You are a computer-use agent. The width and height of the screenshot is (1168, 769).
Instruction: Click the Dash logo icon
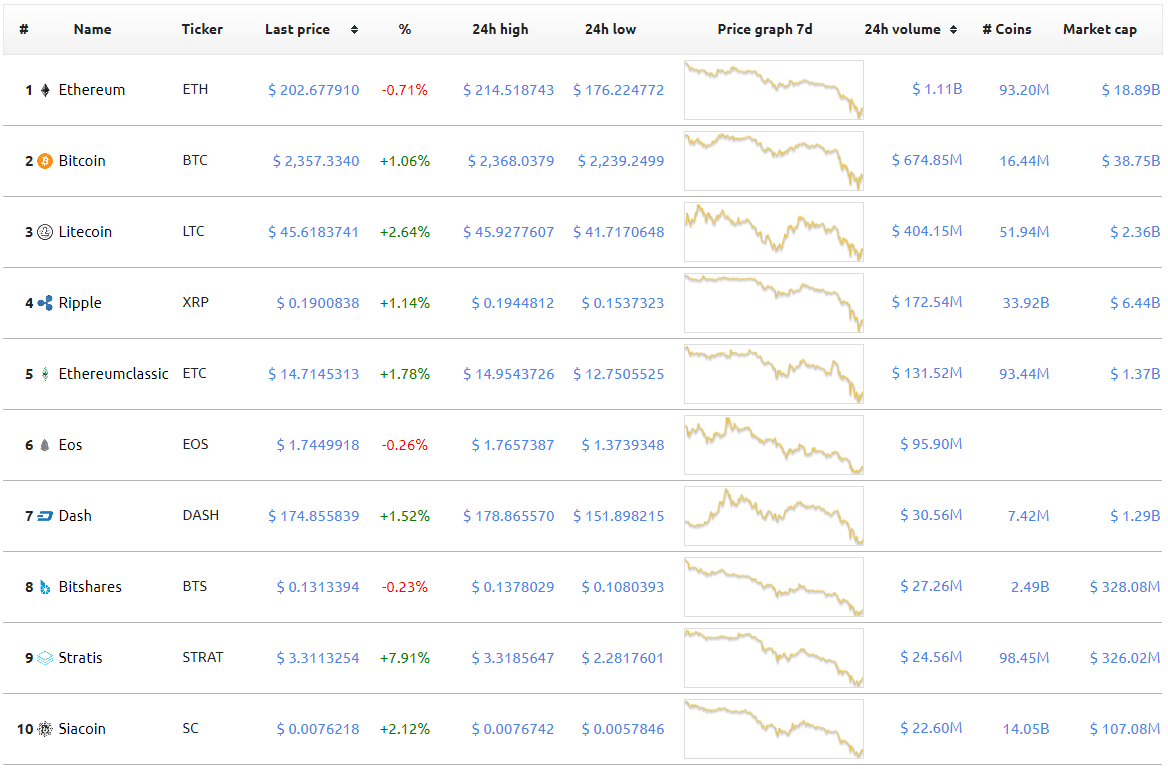[x=45, y=516]
